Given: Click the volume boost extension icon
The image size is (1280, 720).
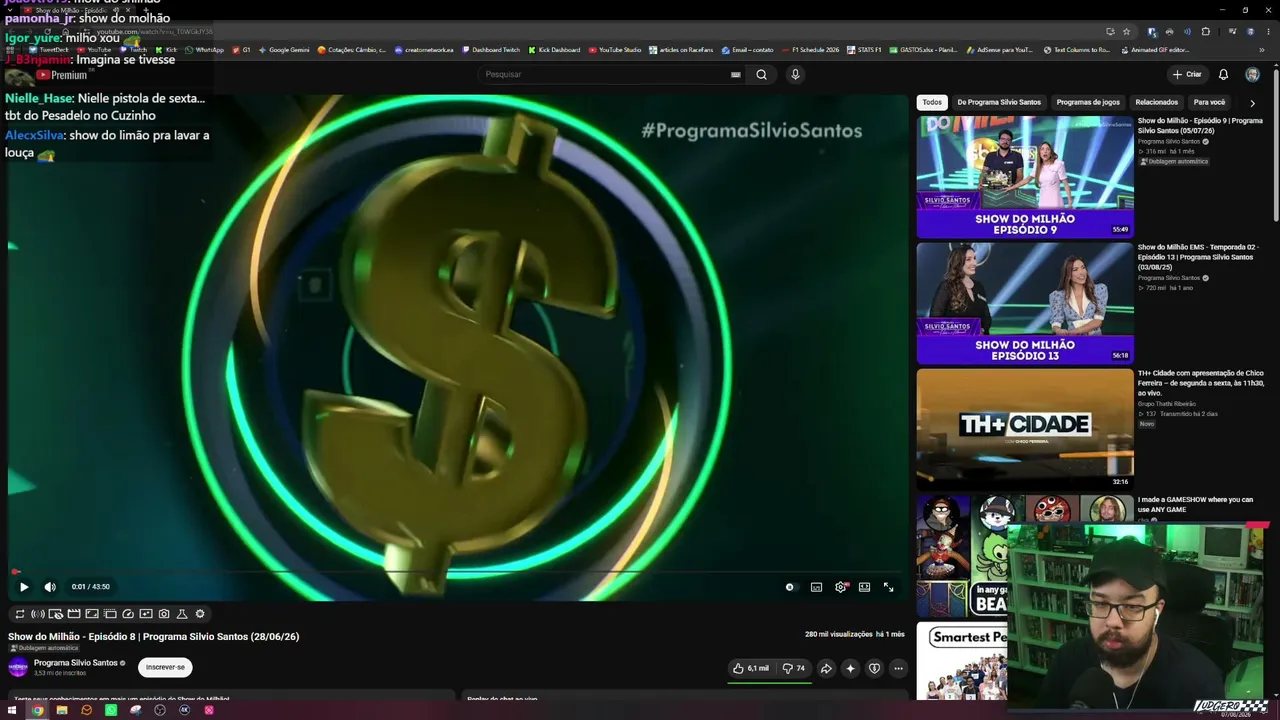Looking at the screenshot, I should pyautogui.click(x=37, y=614).
